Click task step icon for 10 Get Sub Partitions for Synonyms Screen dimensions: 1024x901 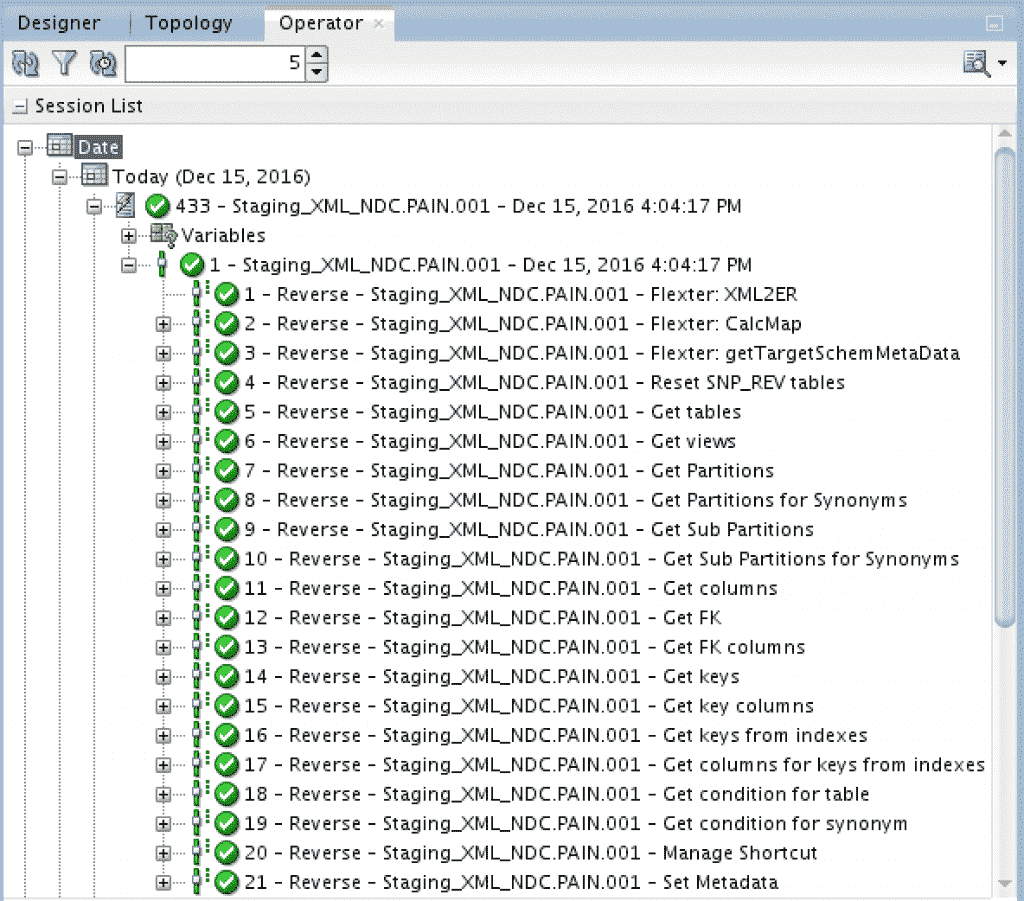pos(200,558)
